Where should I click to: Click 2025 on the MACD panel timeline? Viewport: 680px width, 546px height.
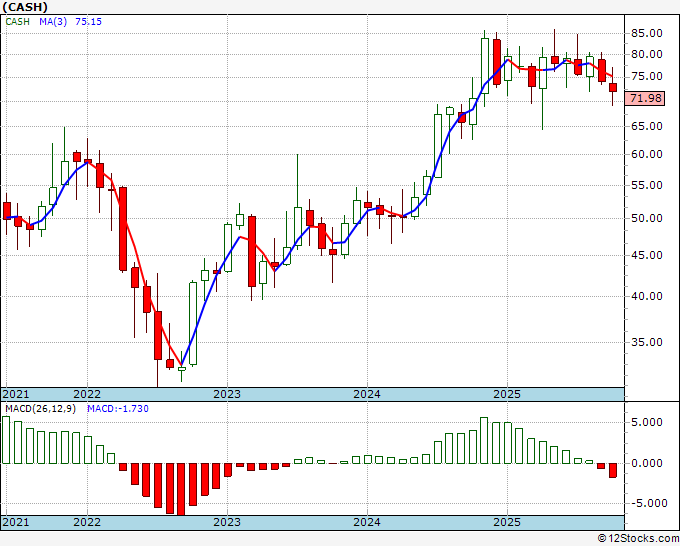pos(507,522)
